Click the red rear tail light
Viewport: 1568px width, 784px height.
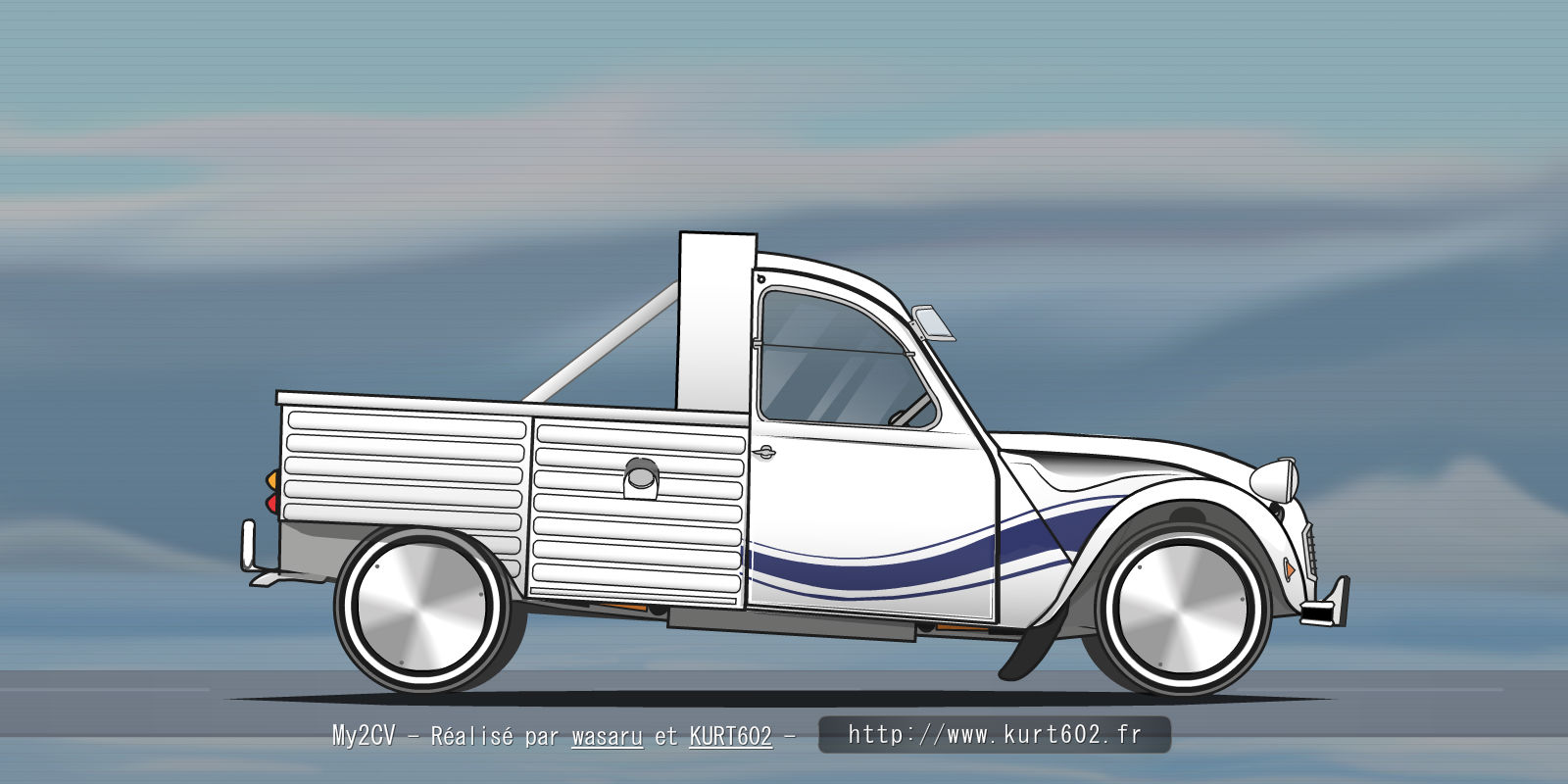click(x=272, y=503)
